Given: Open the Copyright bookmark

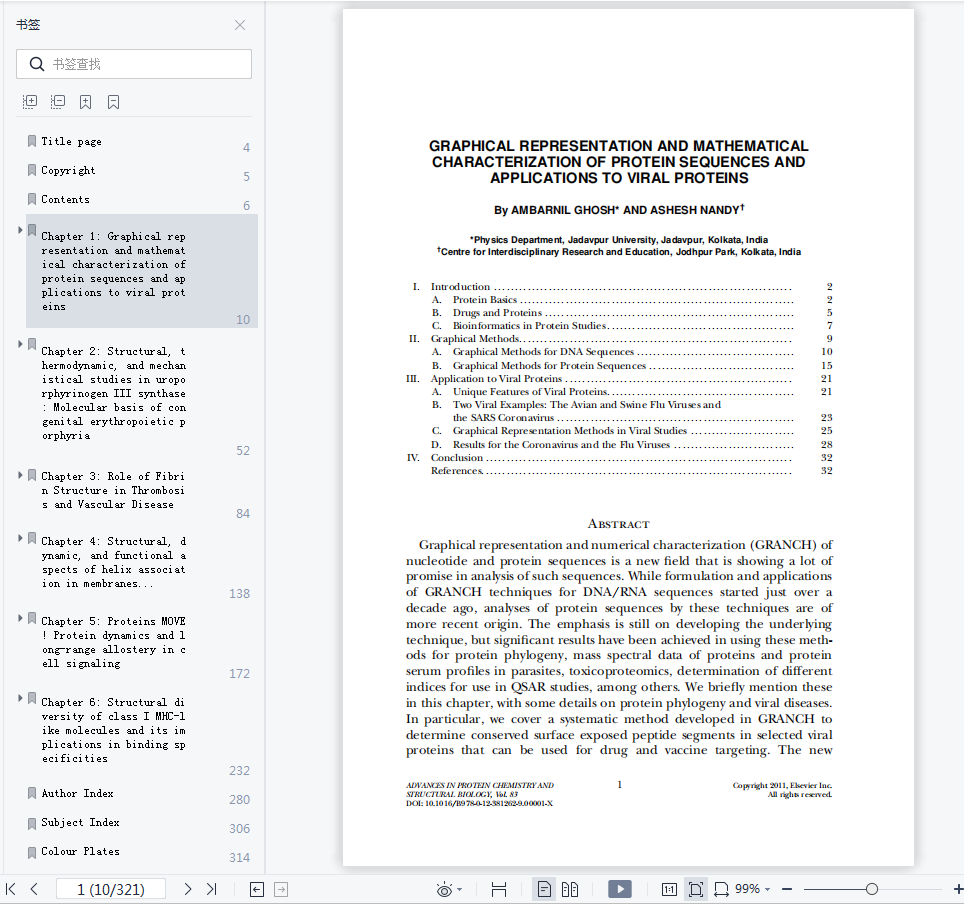Looking at the screenshot, I should (x=68, y=170).
